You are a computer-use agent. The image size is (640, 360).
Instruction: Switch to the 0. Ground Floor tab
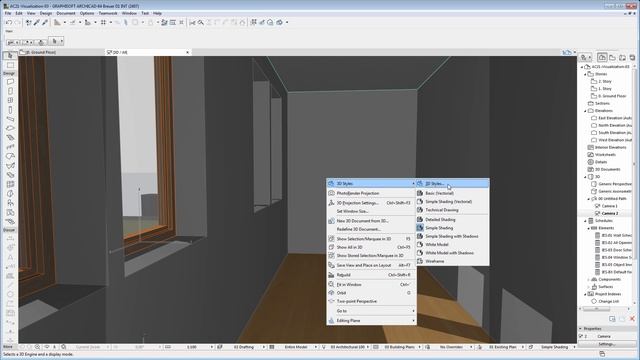point(61,52)
